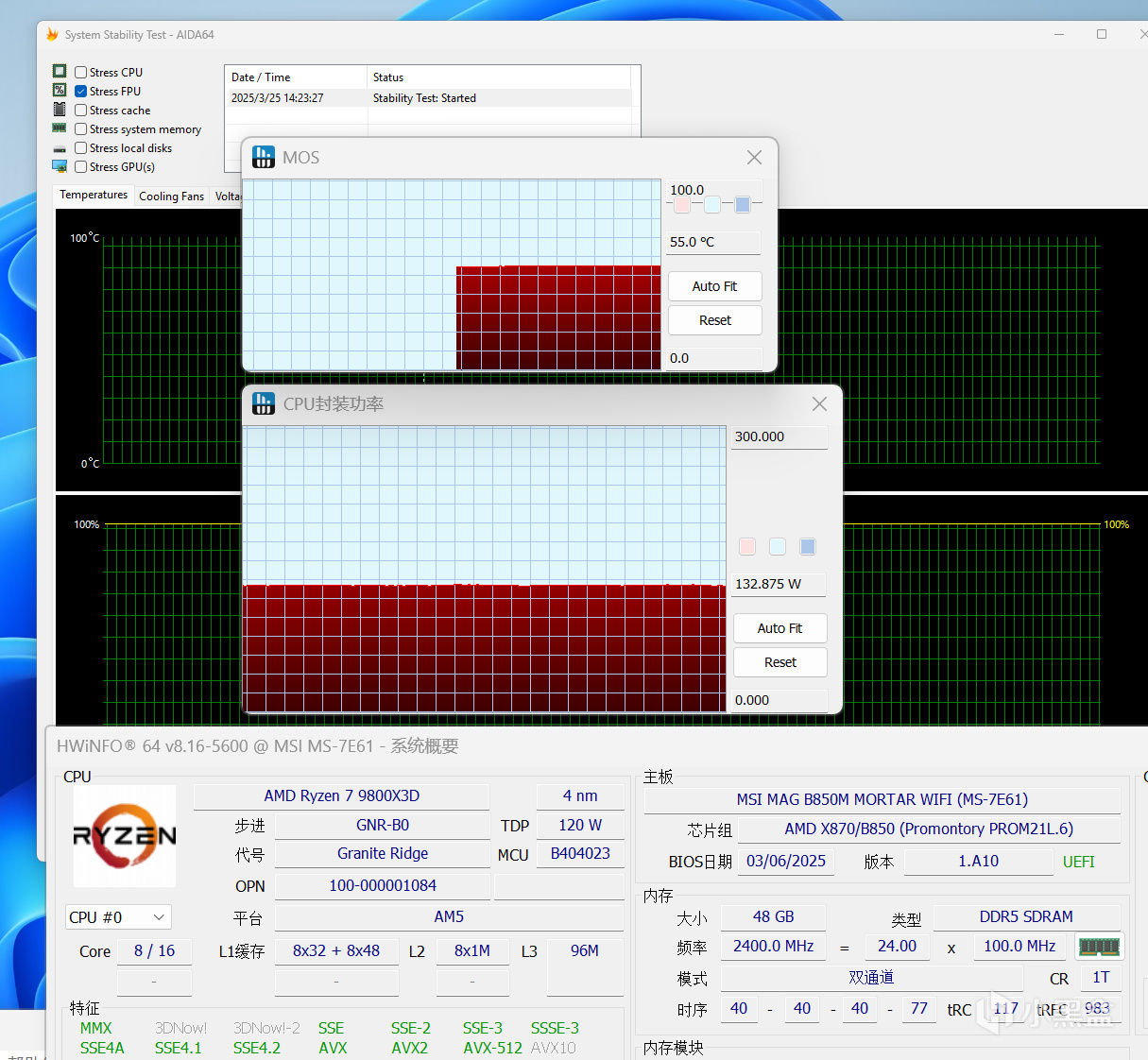The width and height of the screenshot is (1148, 1060).
Task: Click the FPU percent icon beside Stress FPU
Action: (x=60, y=91)
